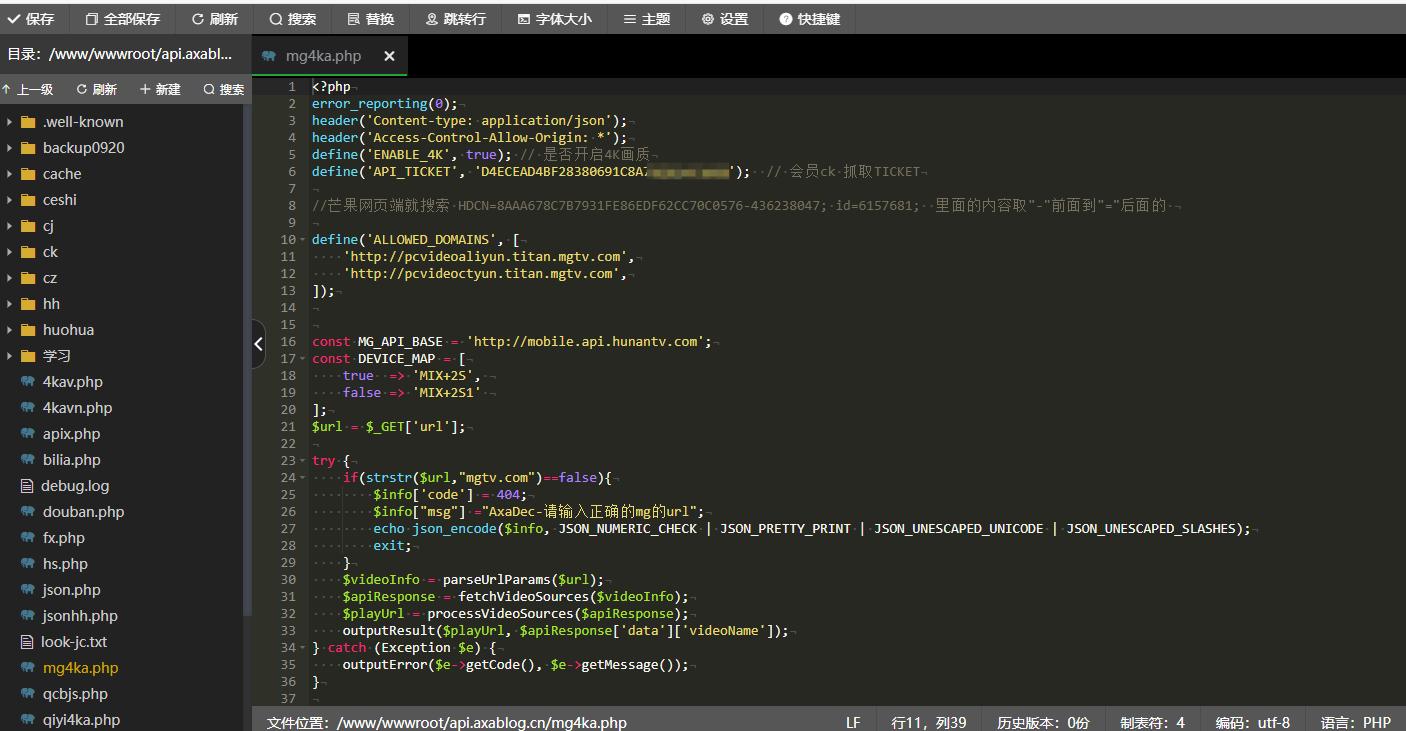Open Jump to Line (跳转行)
Viewport: 1406px width, 731px height.
tap(455, 19)
